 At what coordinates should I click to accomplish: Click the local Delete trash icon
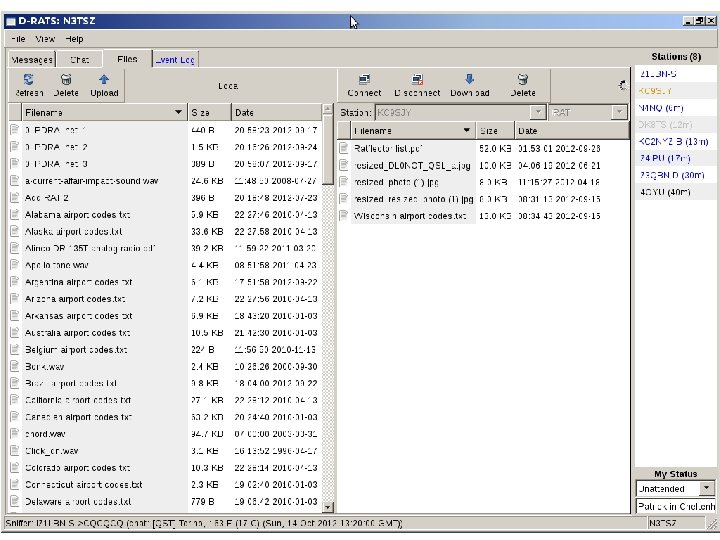point(66,80)
